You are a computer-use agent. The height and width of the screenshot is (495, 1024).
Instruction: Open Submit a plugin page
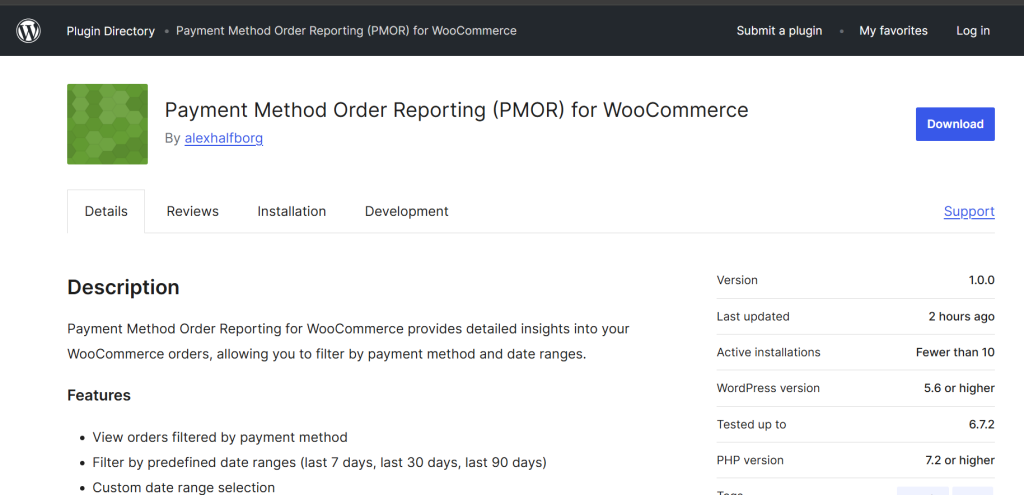tap(779, 31)
